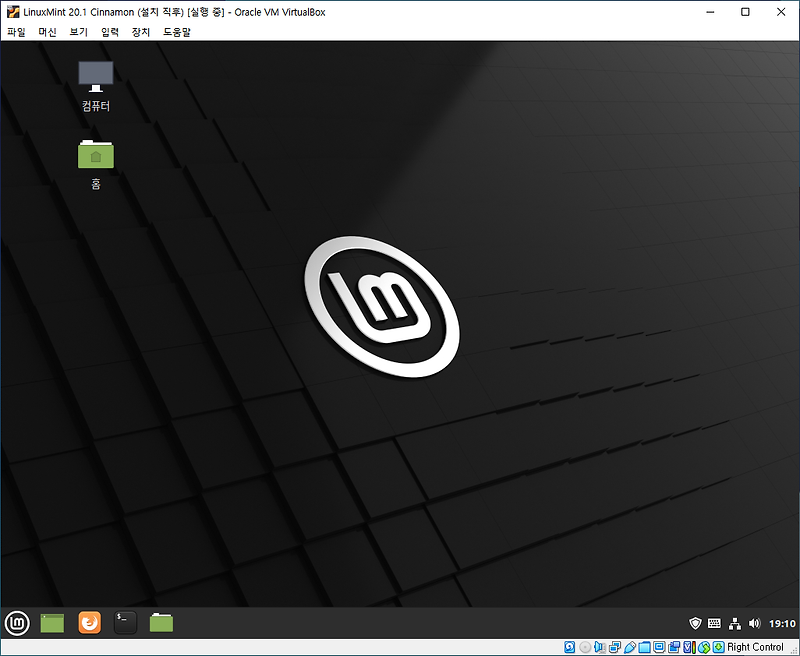Click the VirtualBox title bar app icon
The width and height of the screenshot is (800, 656).
pos(13,12)
